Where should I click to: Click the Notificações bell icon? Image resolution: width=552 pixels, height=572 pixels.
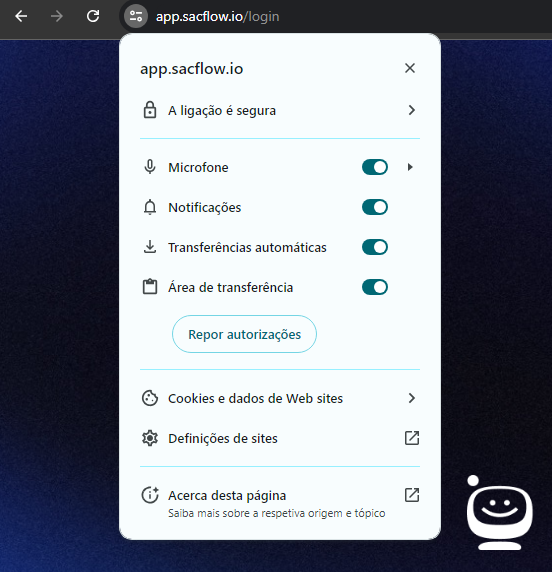click(x=150, y=207)
